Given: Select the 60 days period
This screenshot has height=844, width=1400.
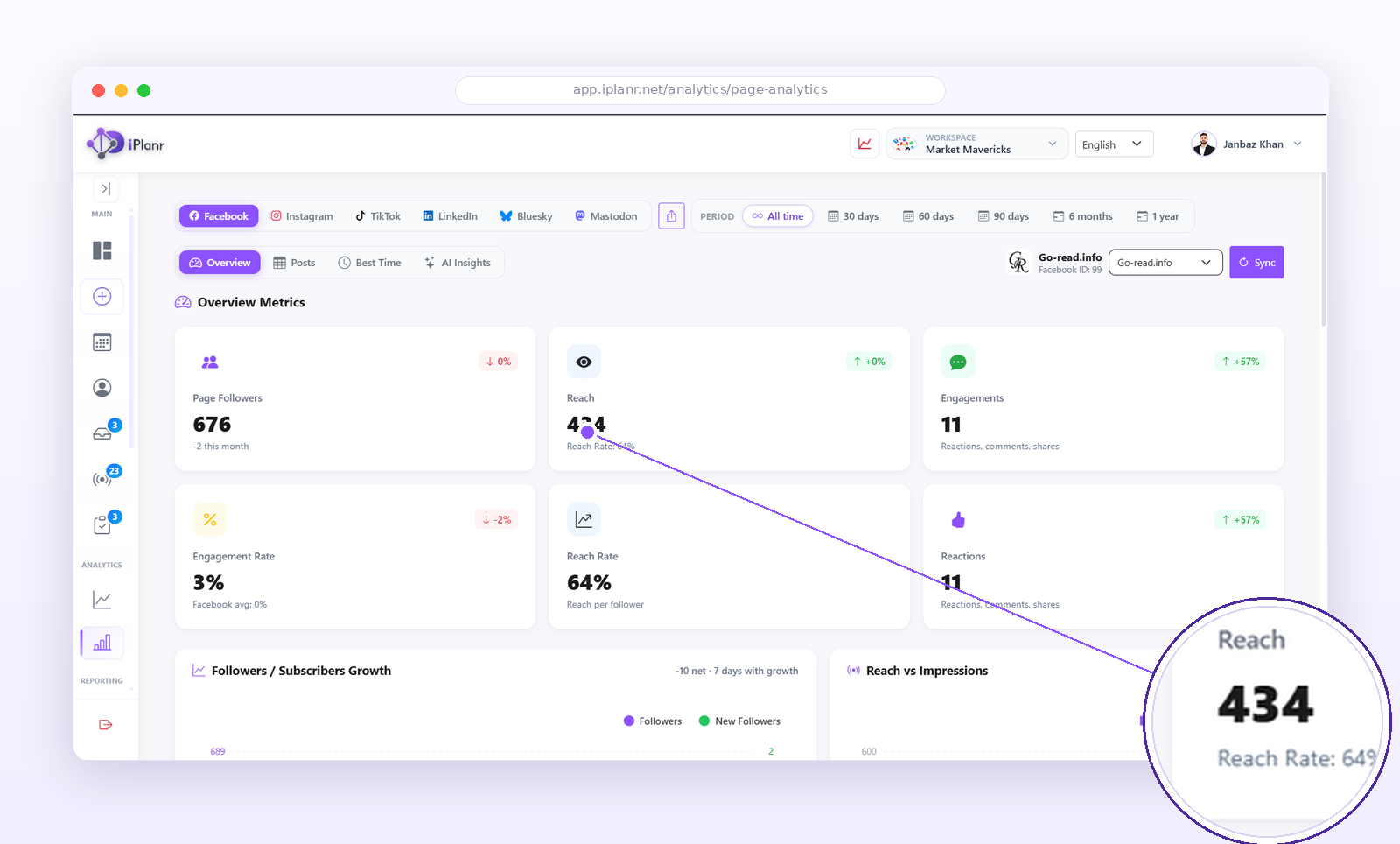Looking at the screenshot, I should [x=928, y=216].
